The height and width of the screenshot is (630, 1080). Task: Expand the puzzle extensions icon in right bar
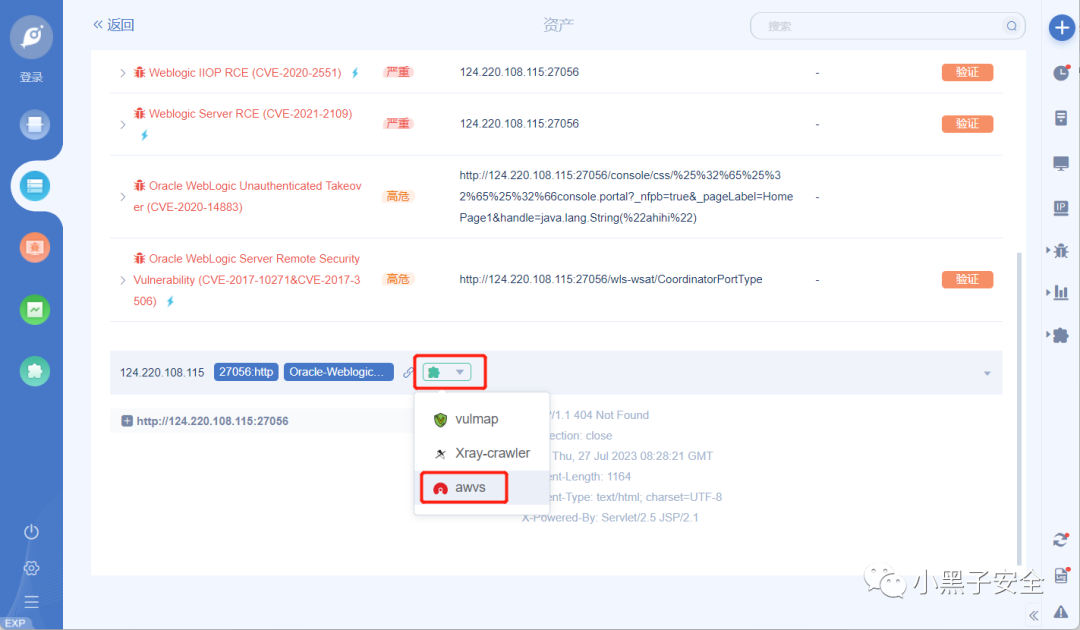pyautogui.click(x=1060, y=335)
